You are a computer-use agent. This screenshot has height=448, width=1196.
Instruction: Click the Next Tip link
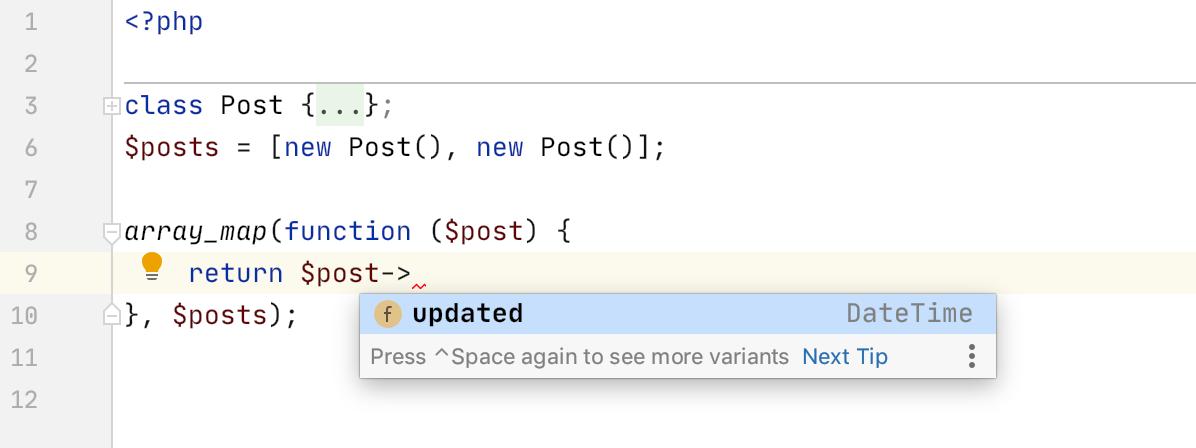(844, 356)
